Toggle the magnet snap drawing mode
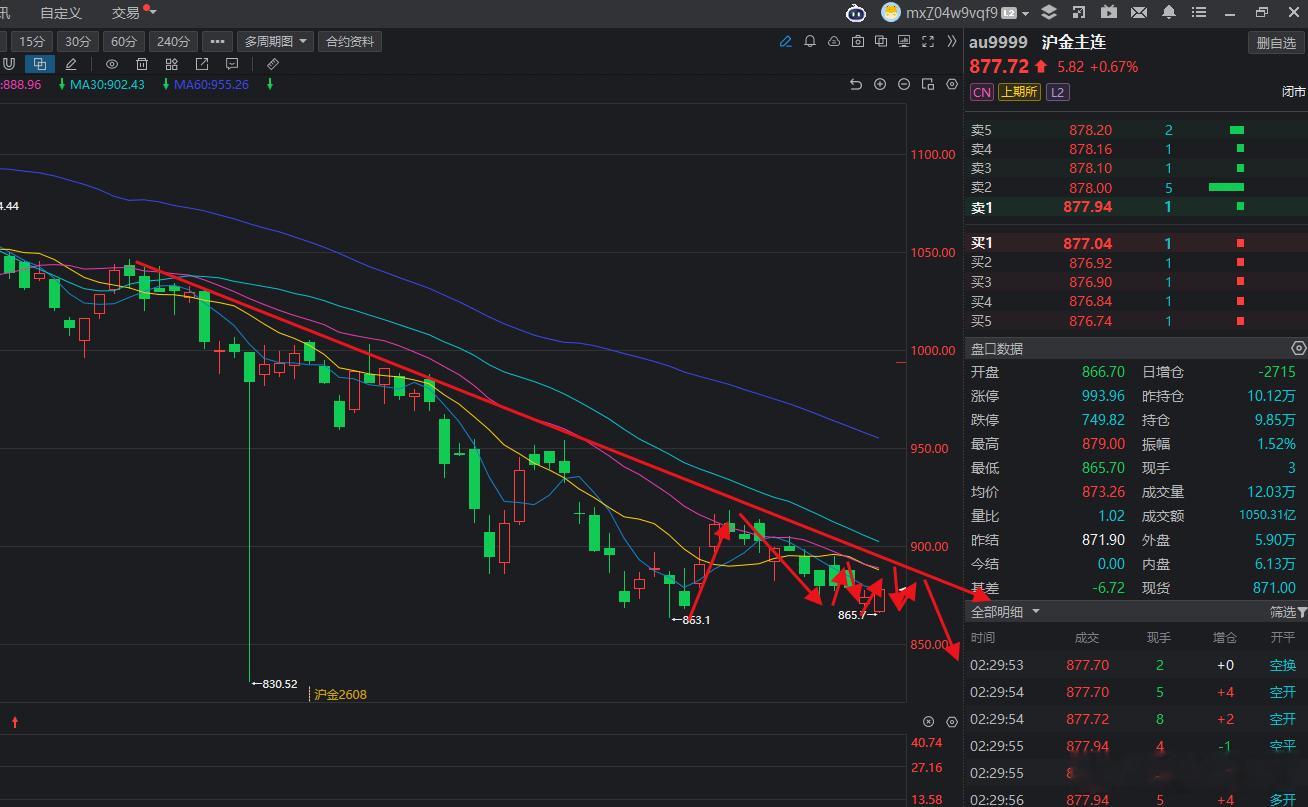The height and width of the screenshot is (807, 1308). tap(9, 64)
